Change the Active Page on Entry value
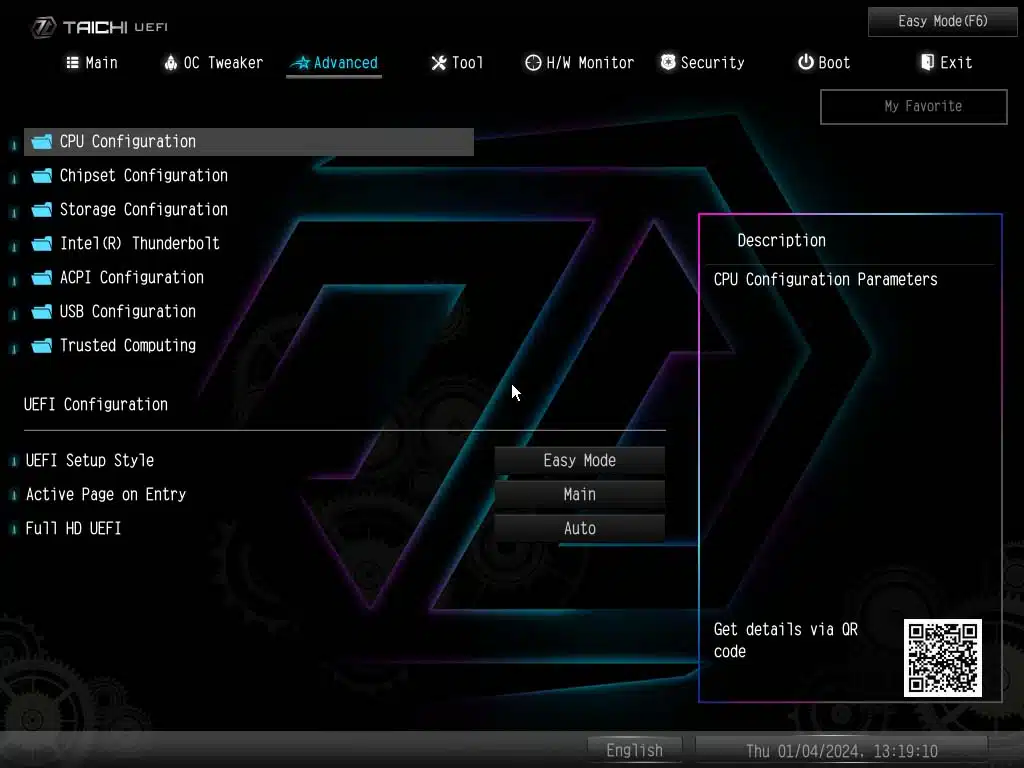This screenshot has width=1024, height=768. 579,494
